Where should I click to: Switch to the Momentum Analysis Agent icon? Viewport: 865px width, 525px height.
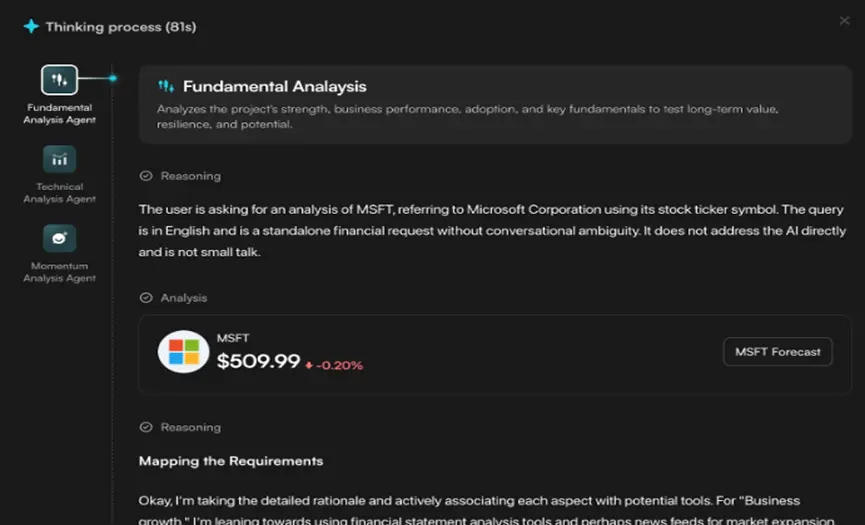point(59,238)
